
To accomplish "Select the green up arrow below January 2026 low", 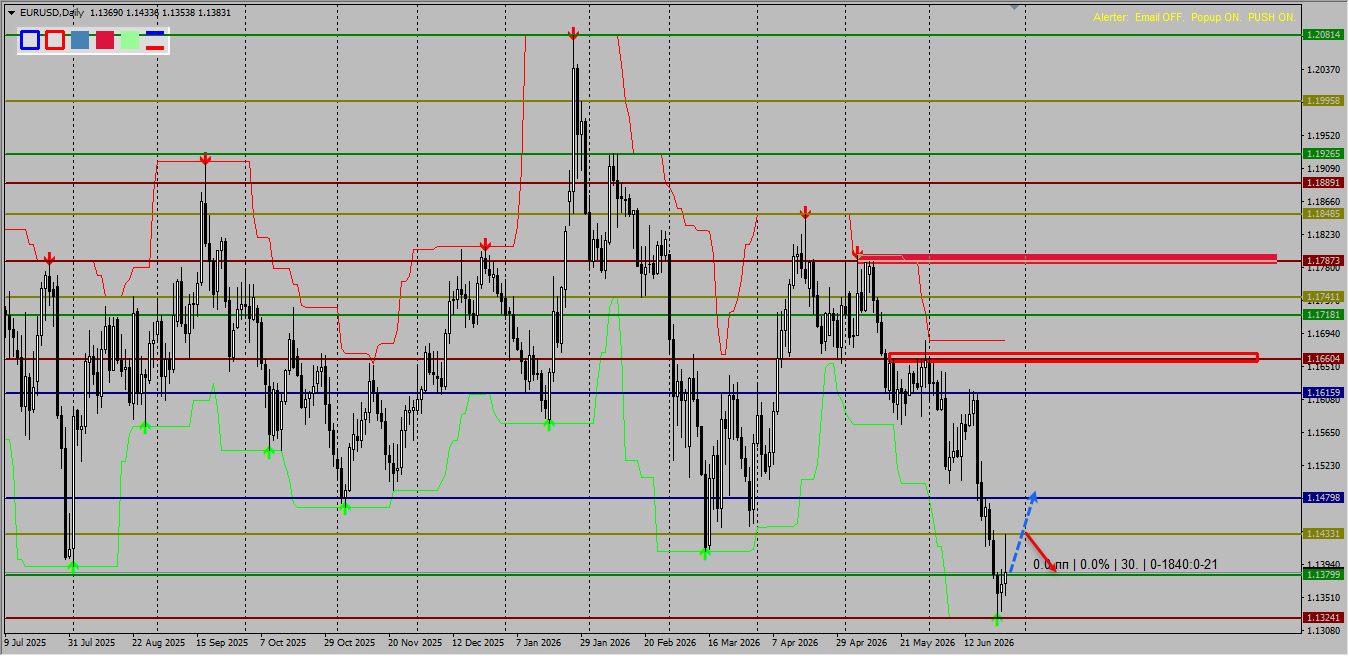I will point(548,424).
